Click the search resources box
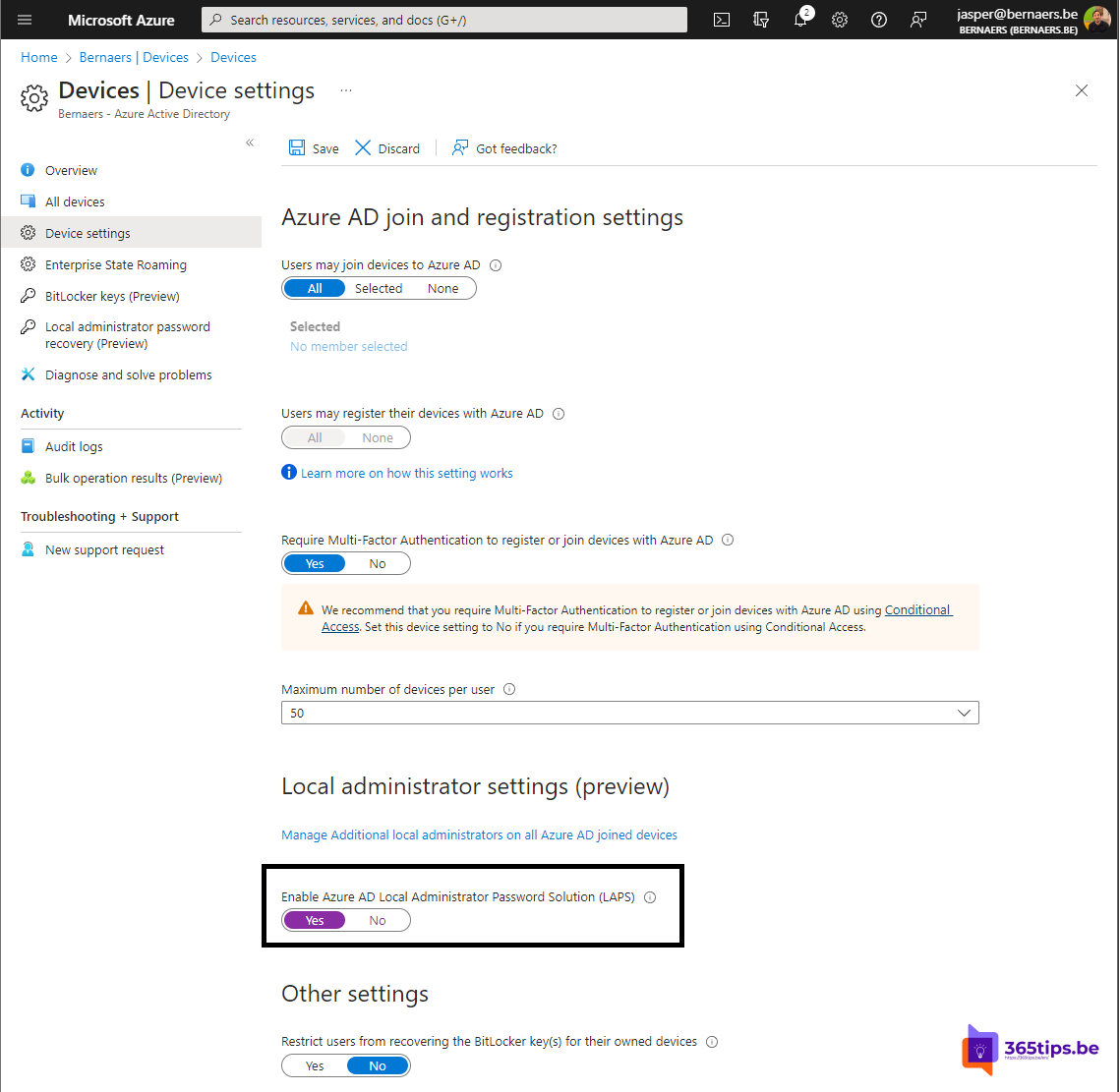 click(444, 20)
